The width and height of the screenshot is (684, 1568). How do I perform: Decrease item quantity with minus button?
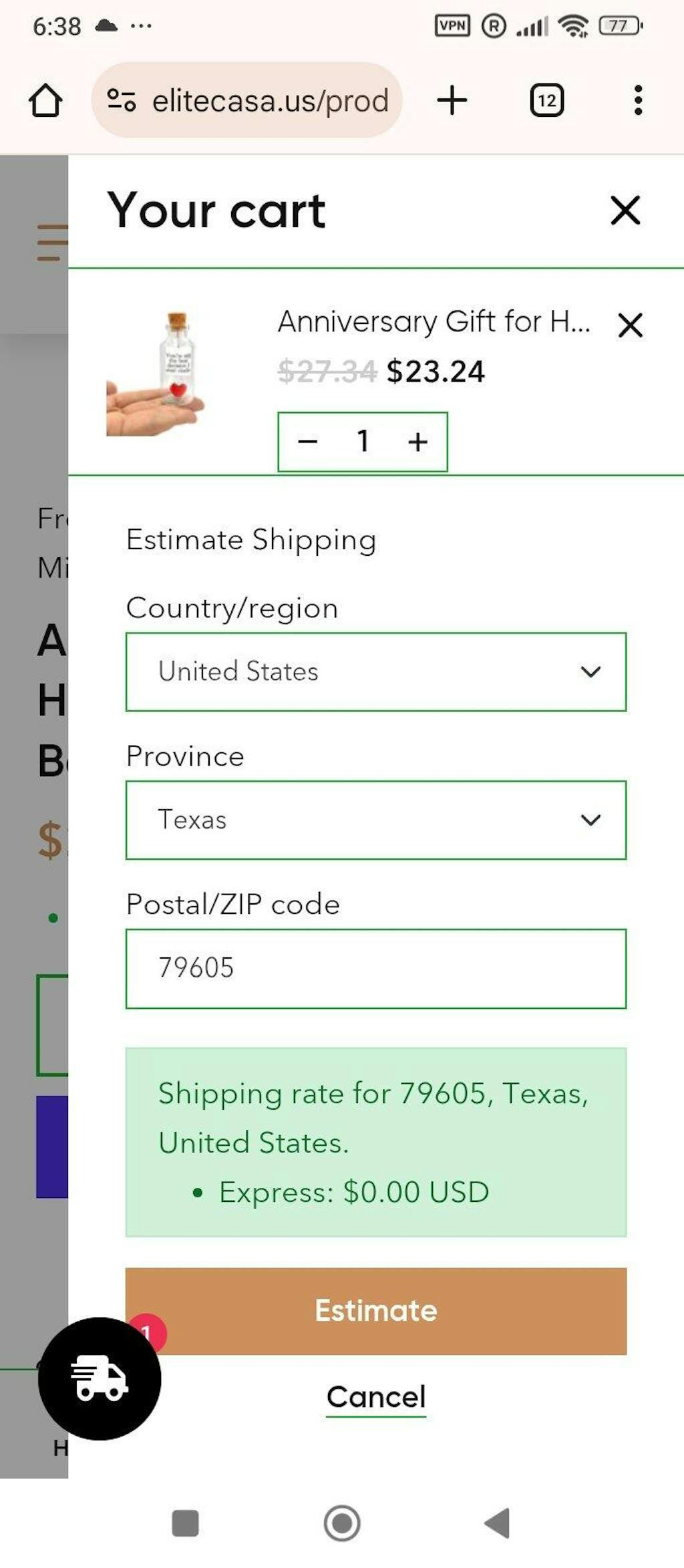pos(307,442)
